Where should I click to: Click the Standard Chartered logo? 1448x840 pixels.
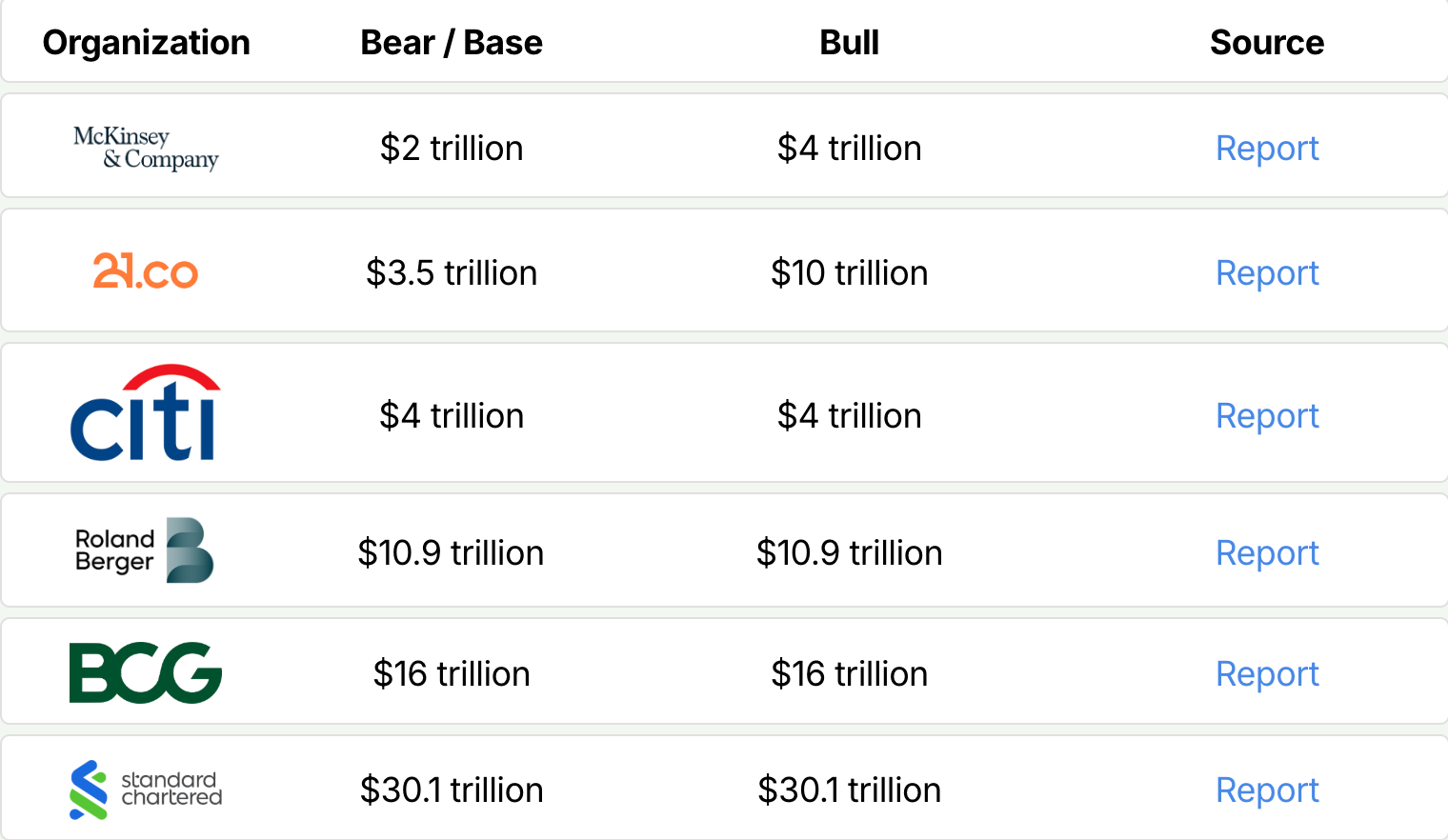point(146,790)
